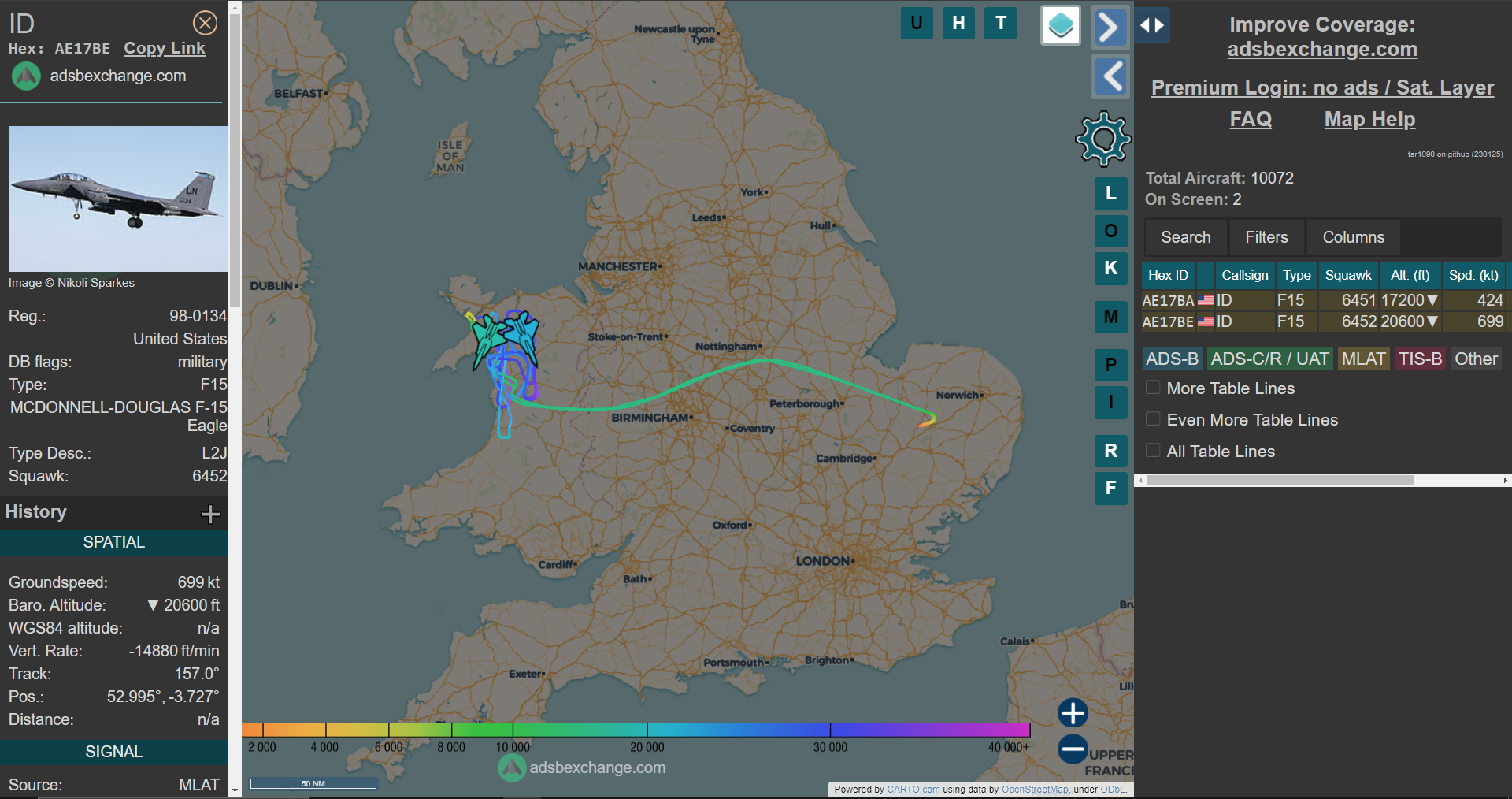Open the ODbL license link

(x=1113, y=789)
